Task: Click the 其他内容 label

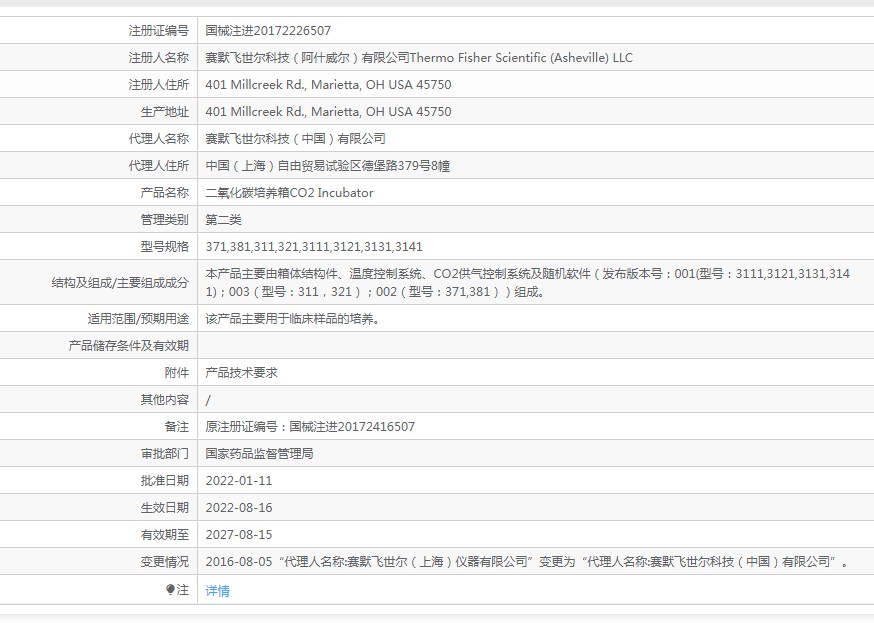Action: pyautogui.click(x=165, y=400)
